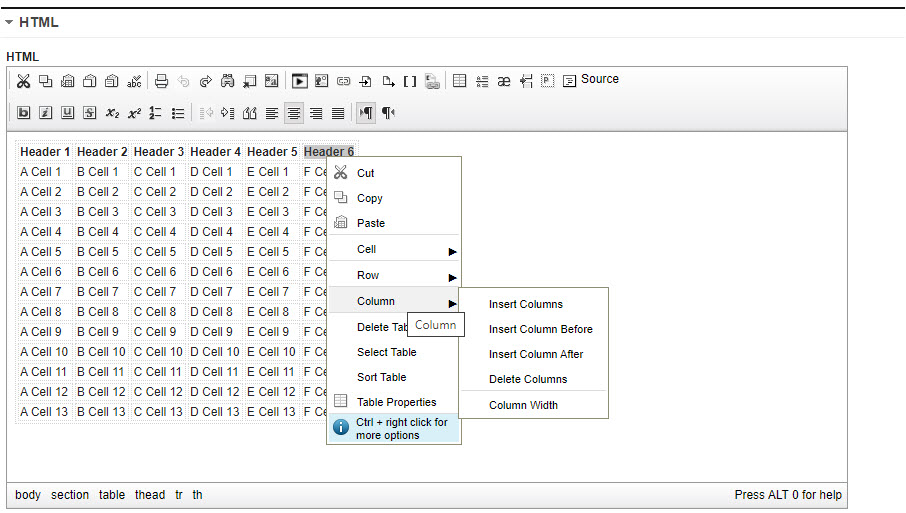The width and height of the screenshot is (906, 513).
Task: Insert a numbered list
Action: pos(155,113)
